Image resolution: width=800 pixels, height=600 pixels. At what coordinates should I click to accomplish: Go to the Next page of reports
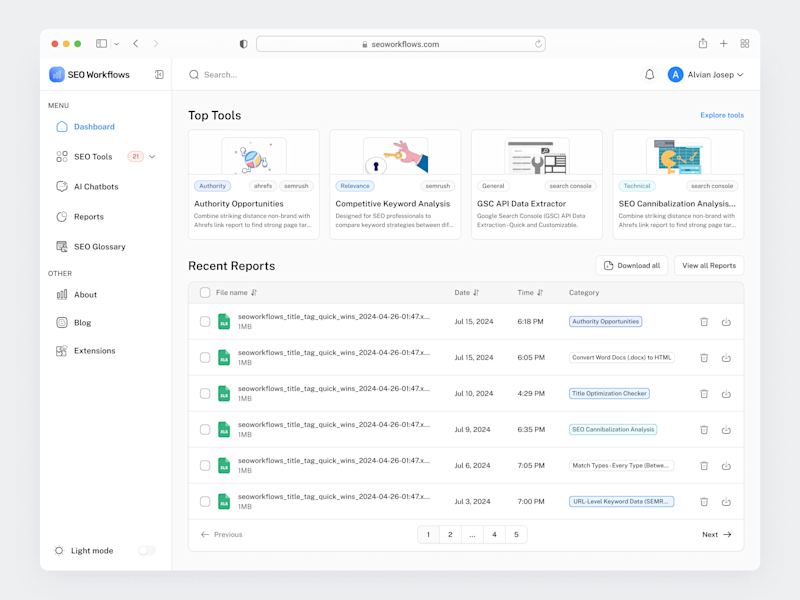(717, 534)
